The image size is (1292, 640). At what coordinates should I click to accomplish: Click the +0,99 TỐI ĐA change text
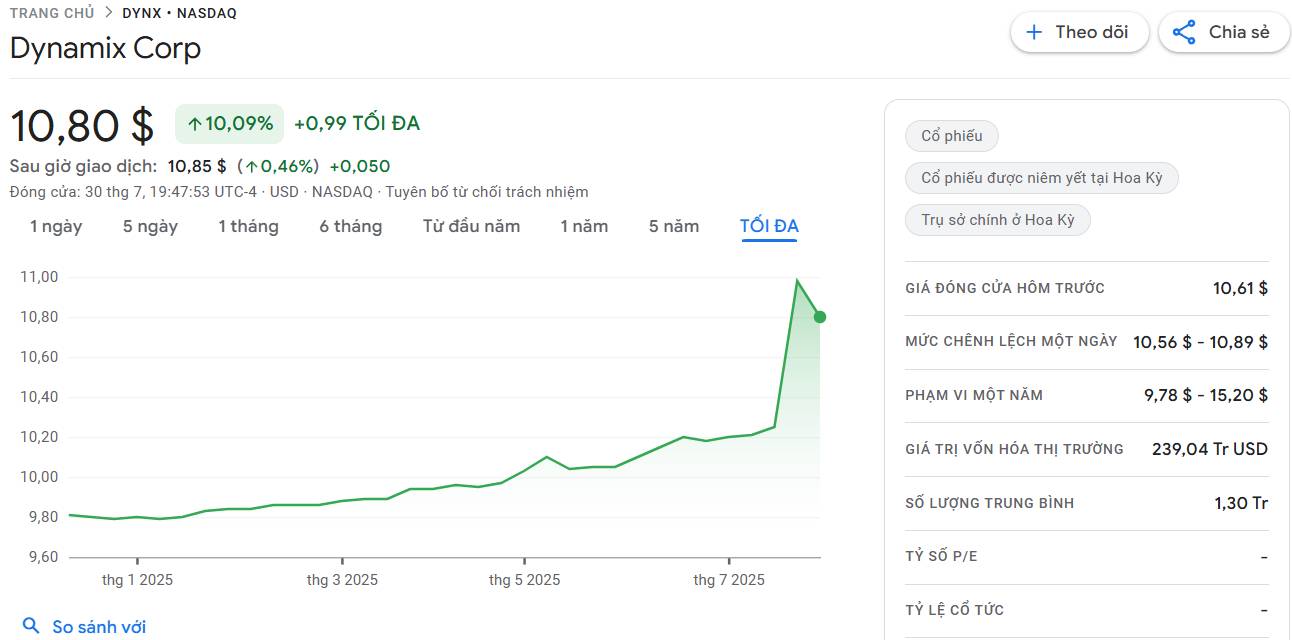pos(357,124)
